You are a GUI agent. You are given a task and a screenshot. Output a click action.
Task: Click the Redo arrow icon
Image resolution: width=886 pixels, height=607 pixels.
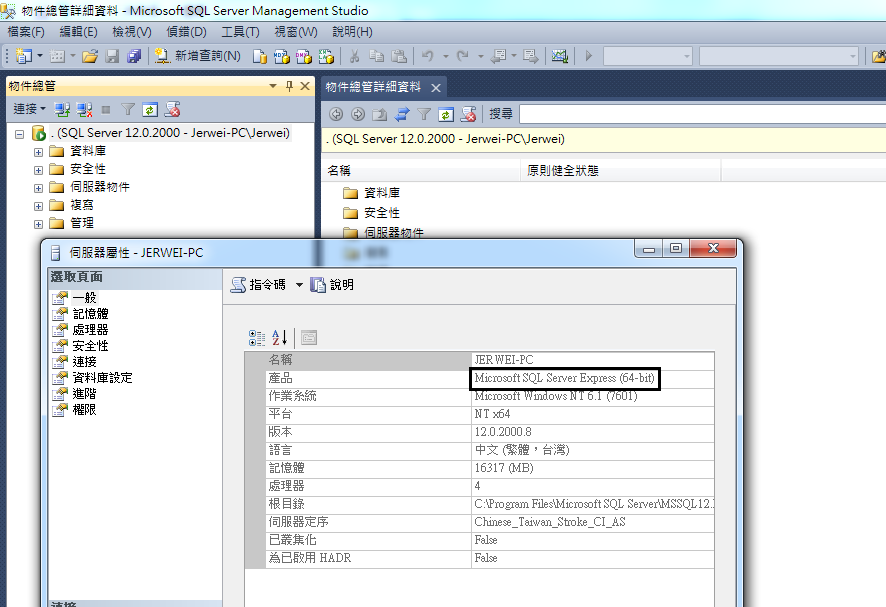(x=463, y=56)
